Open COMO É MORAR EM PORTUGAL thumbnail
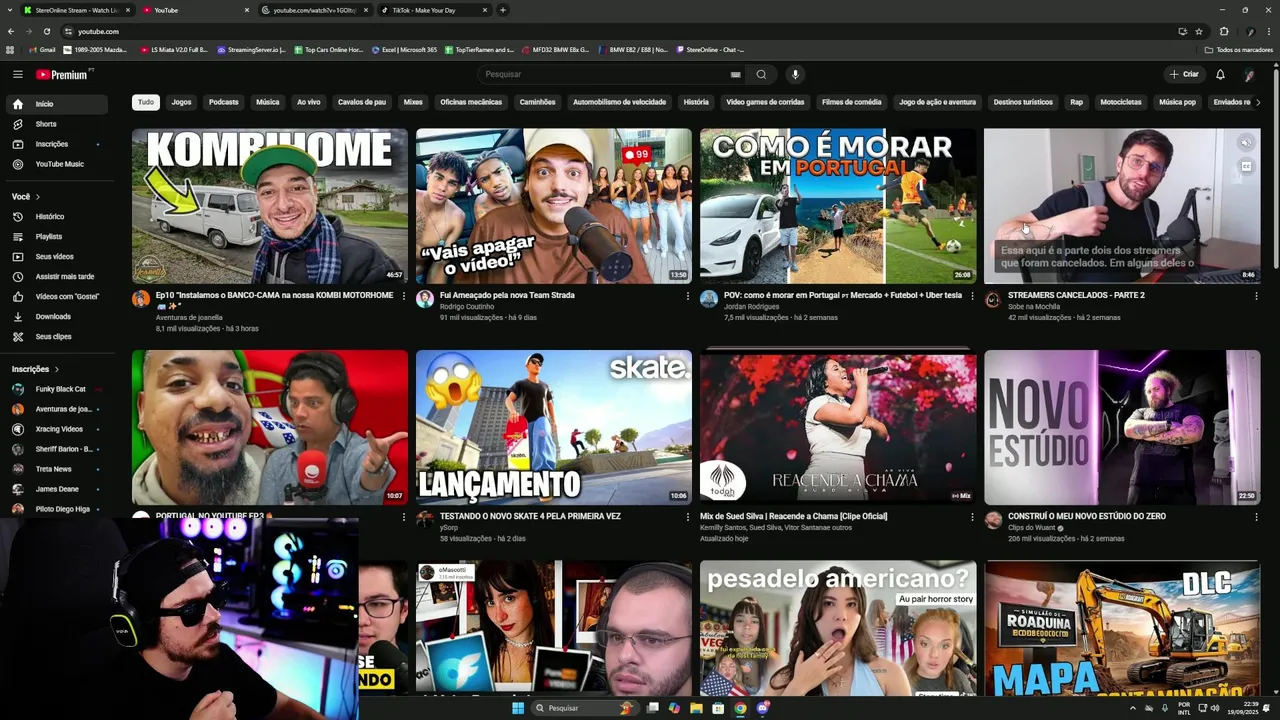 [x=838, y=206]
